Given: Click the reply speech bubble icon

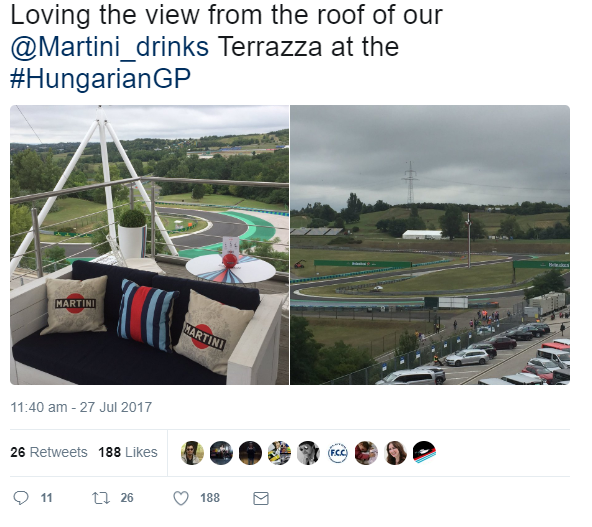Looking at the screenshot, I should click(x=21, y=498).
